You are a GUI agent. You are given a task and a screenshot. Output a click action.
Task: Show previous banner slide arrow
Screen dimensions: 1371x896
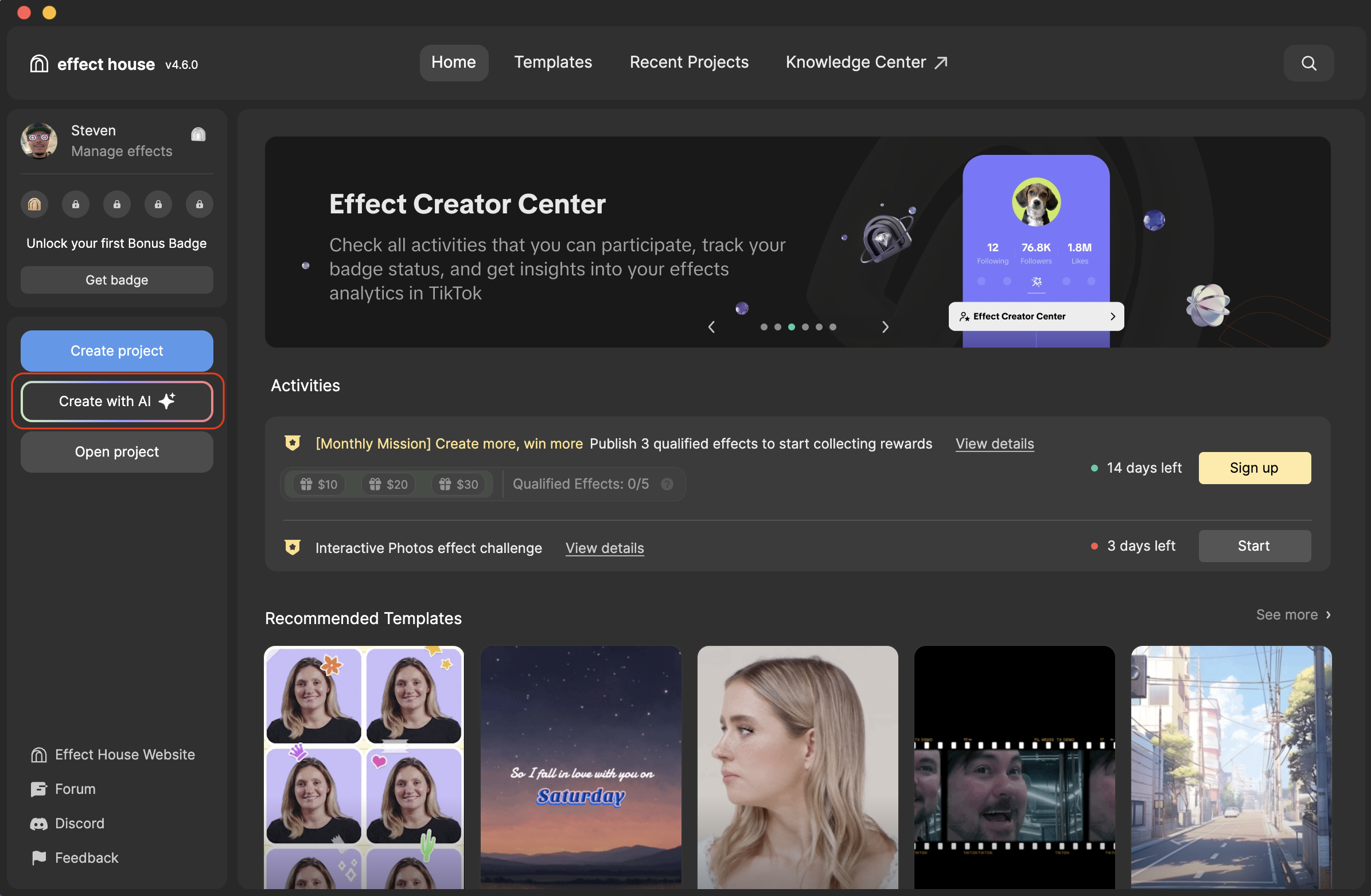711,327
